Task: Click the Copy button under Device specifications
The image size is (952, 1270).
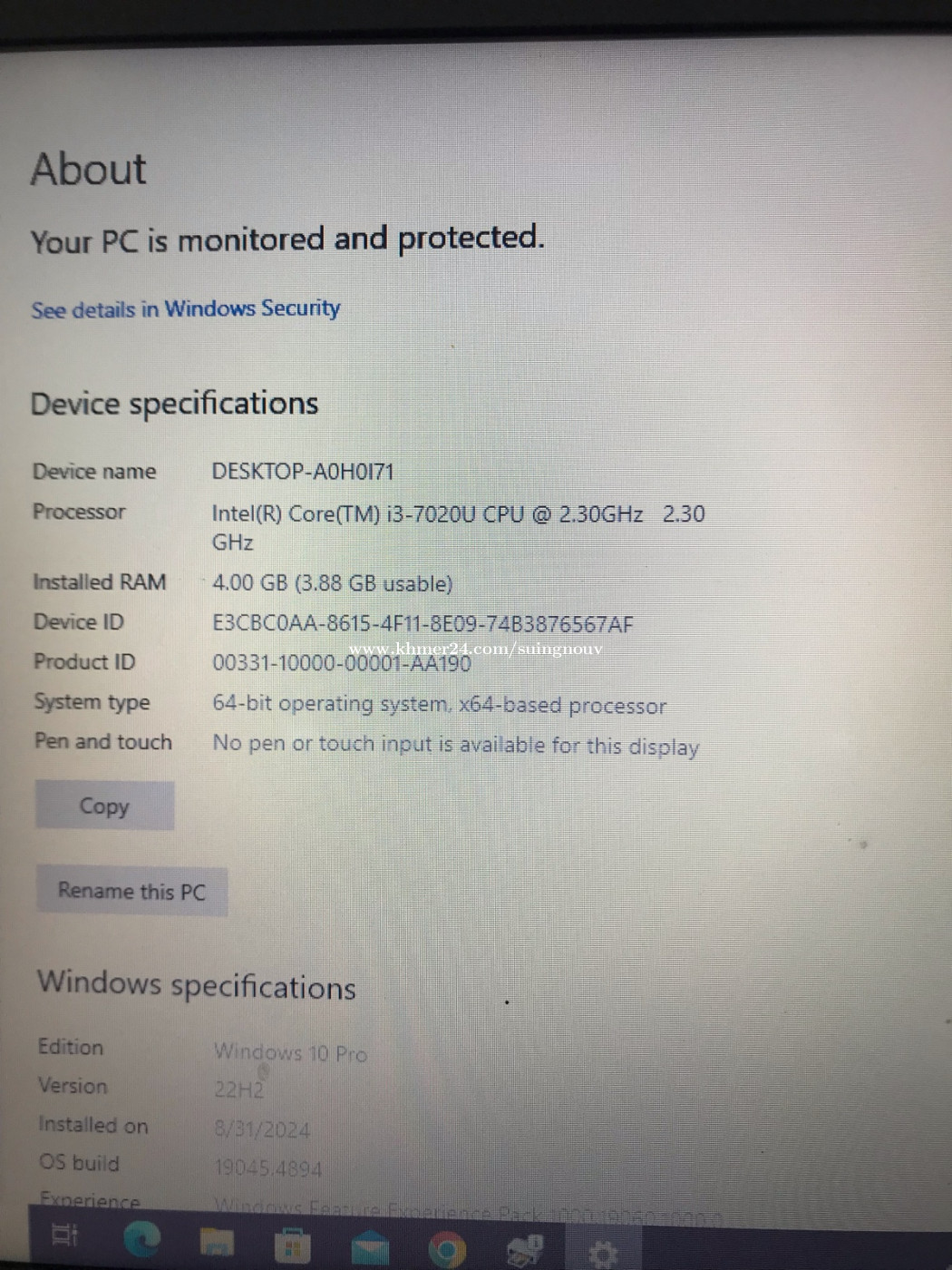Action: 104,806
